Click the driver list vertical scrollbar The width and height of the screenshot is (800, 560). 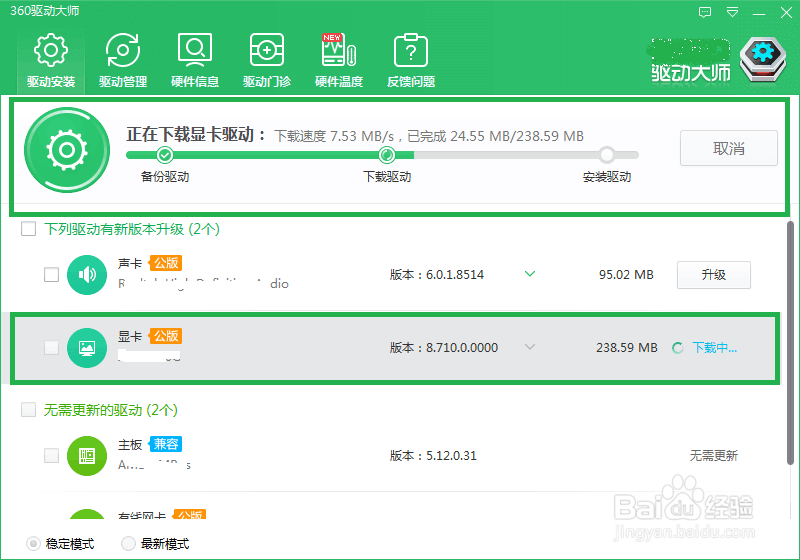(790, 342)
